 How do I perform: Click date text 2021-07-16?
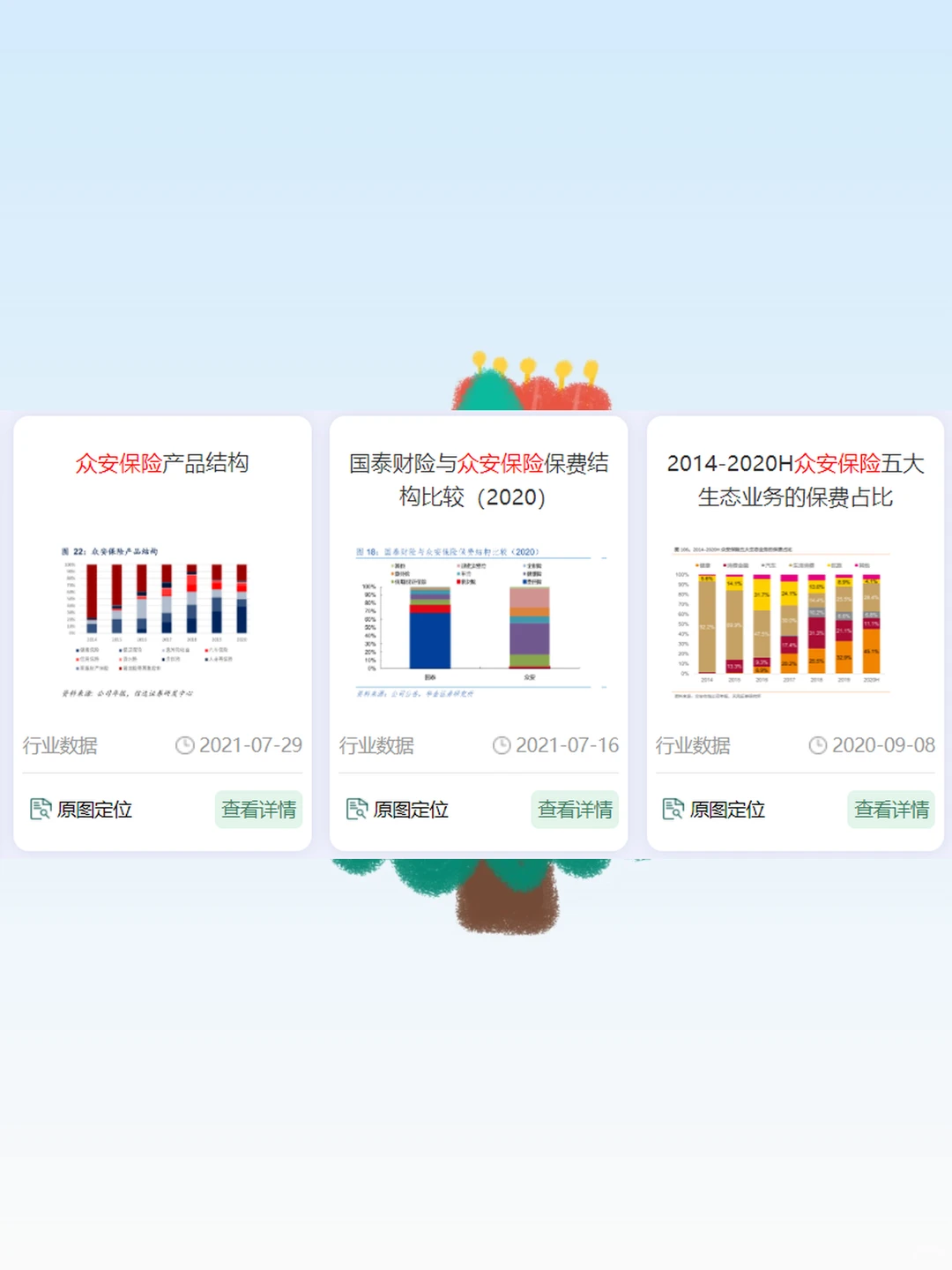[567, 745]
